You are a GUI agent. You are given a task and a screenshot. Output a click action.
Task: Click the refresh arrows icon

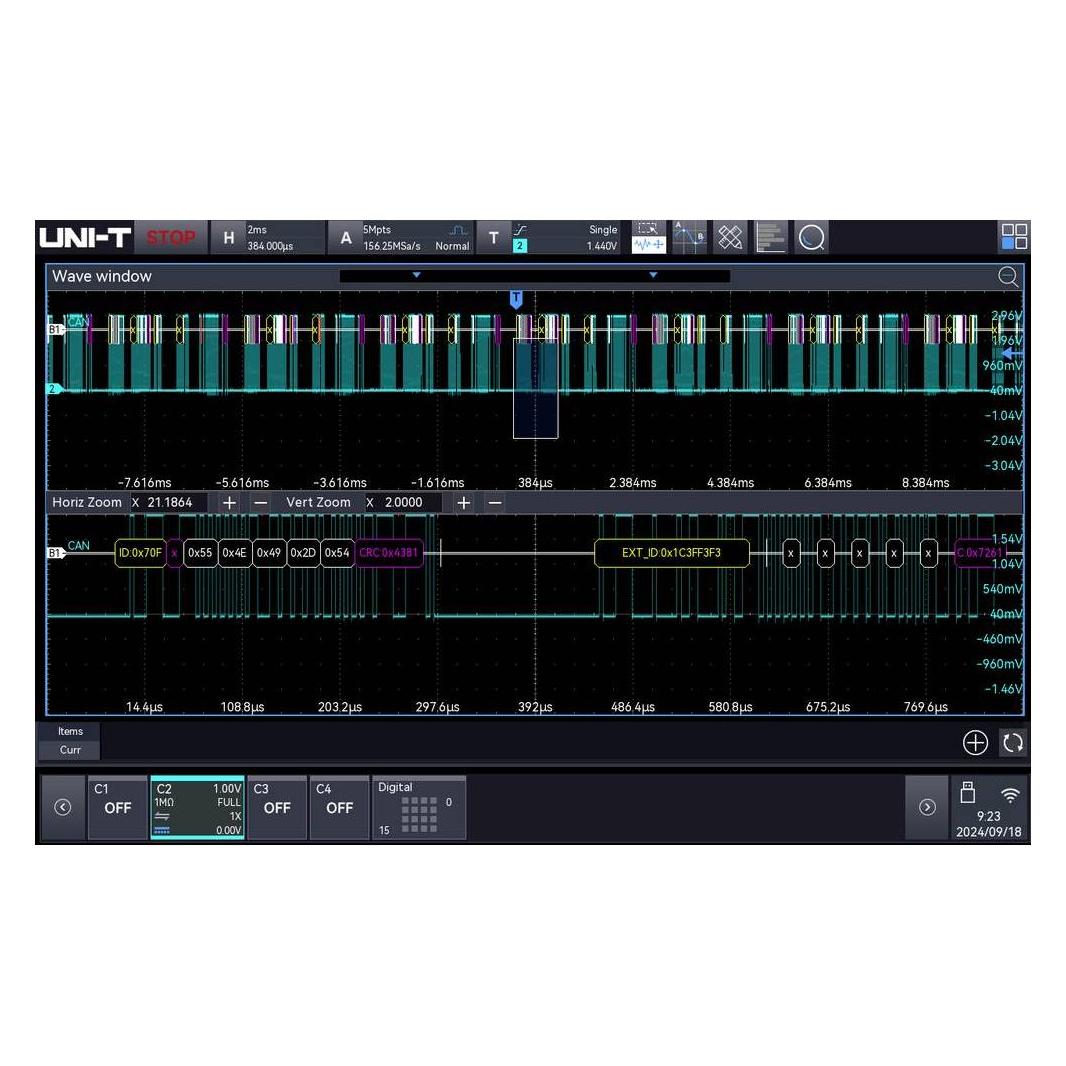(x=1013, y=742)
